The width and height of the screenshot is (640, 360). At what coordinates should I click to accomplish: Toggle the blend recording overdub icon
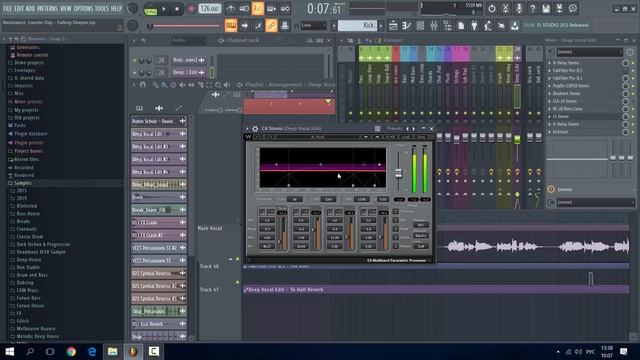pyautogui.click(x=271, y=9)
